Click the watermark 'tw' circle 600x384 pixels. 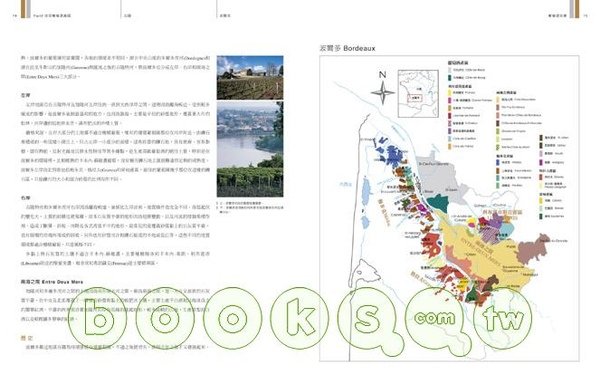[503, 318]
